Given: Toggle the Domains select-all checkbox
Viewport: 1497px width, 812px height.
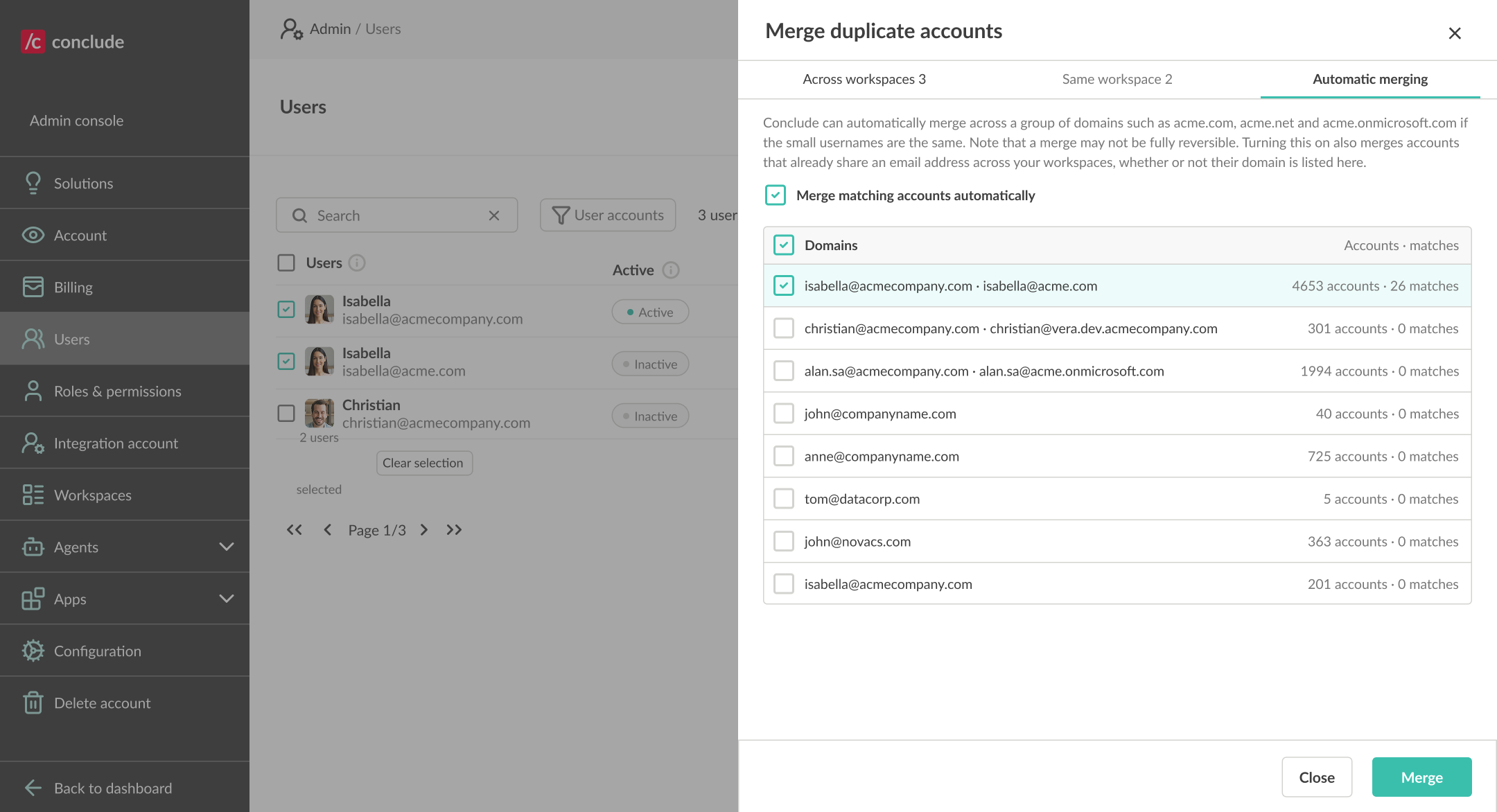Looking at the screenshot, I should (784, 245).
